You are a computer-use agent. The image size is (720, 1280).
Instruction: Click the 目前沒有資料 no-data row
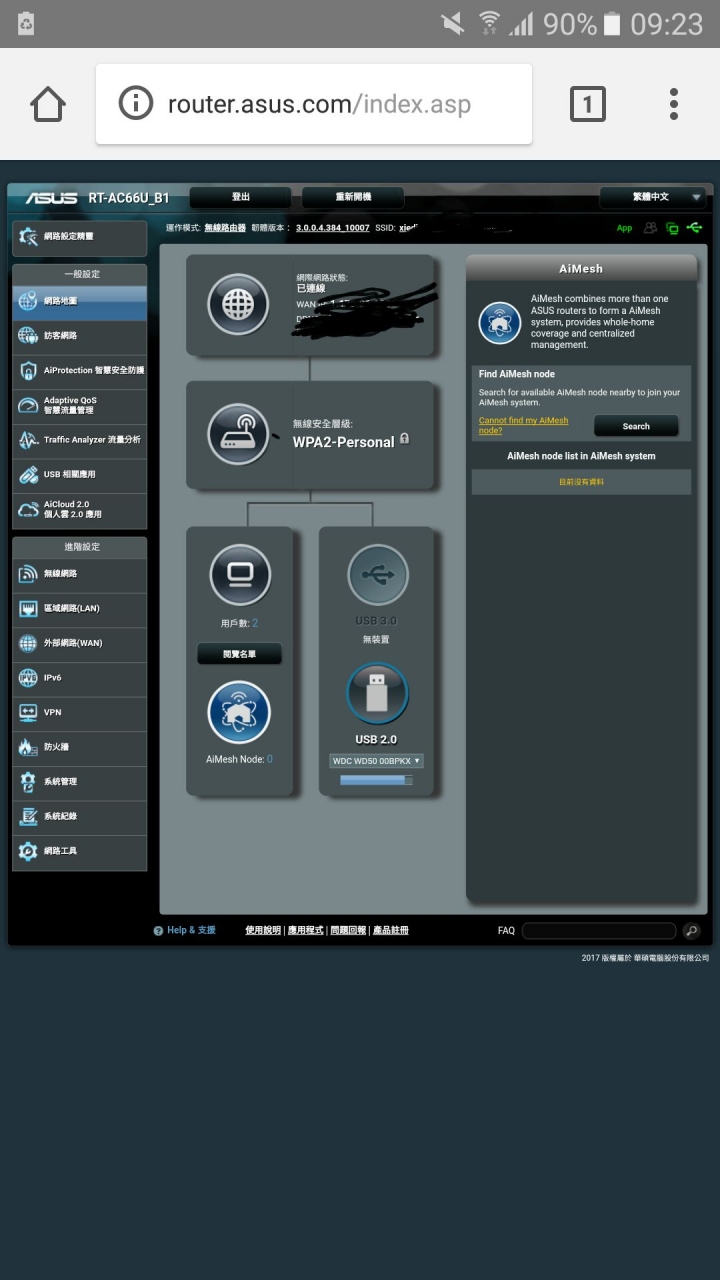581,482
